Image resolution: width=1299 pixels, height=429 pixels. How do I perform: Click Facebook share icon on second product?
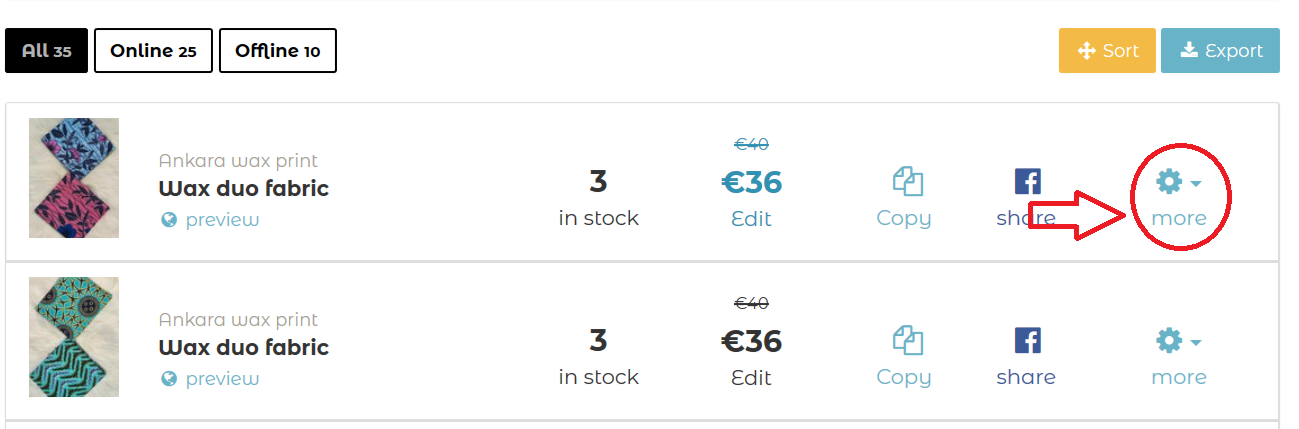1027,341
